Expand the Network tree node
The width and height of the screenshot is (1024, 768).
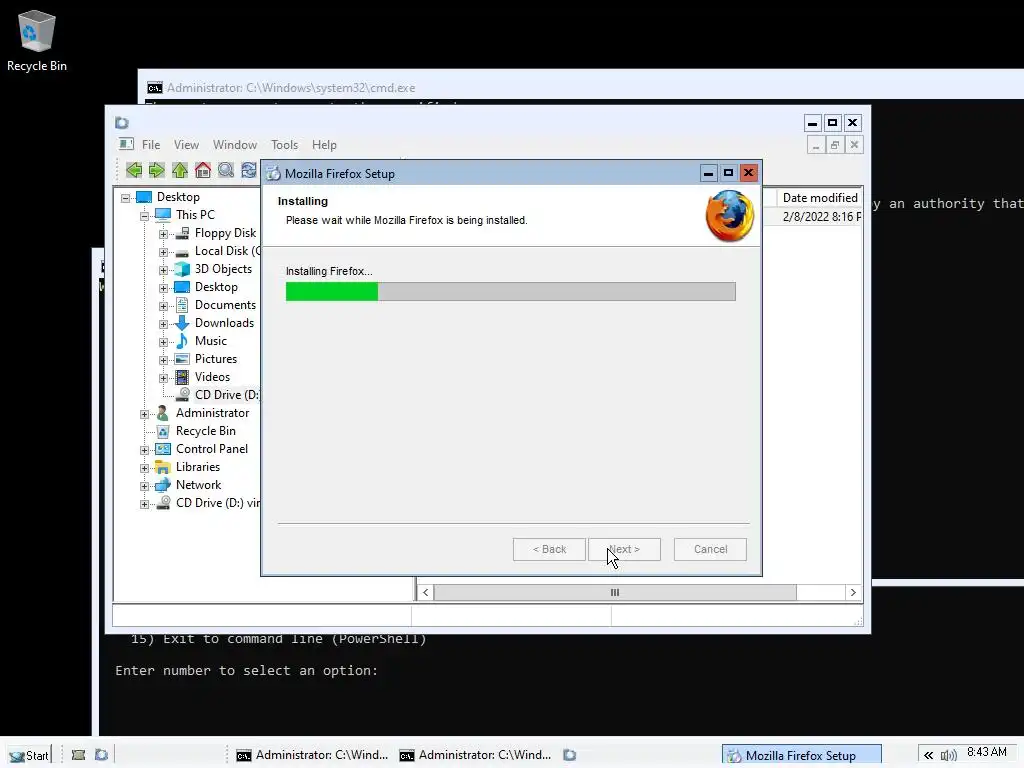point(144,486)
